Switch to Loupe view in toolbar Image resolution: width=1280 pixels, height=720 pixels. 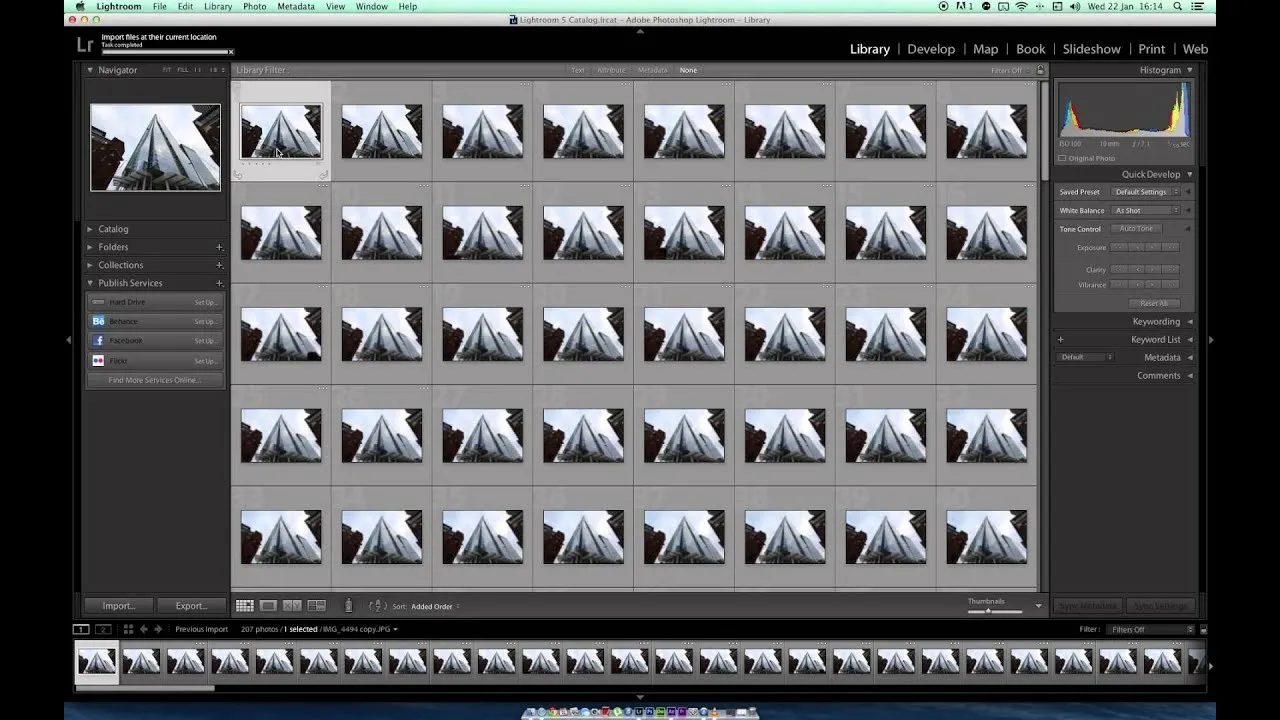tap(268, 606)
